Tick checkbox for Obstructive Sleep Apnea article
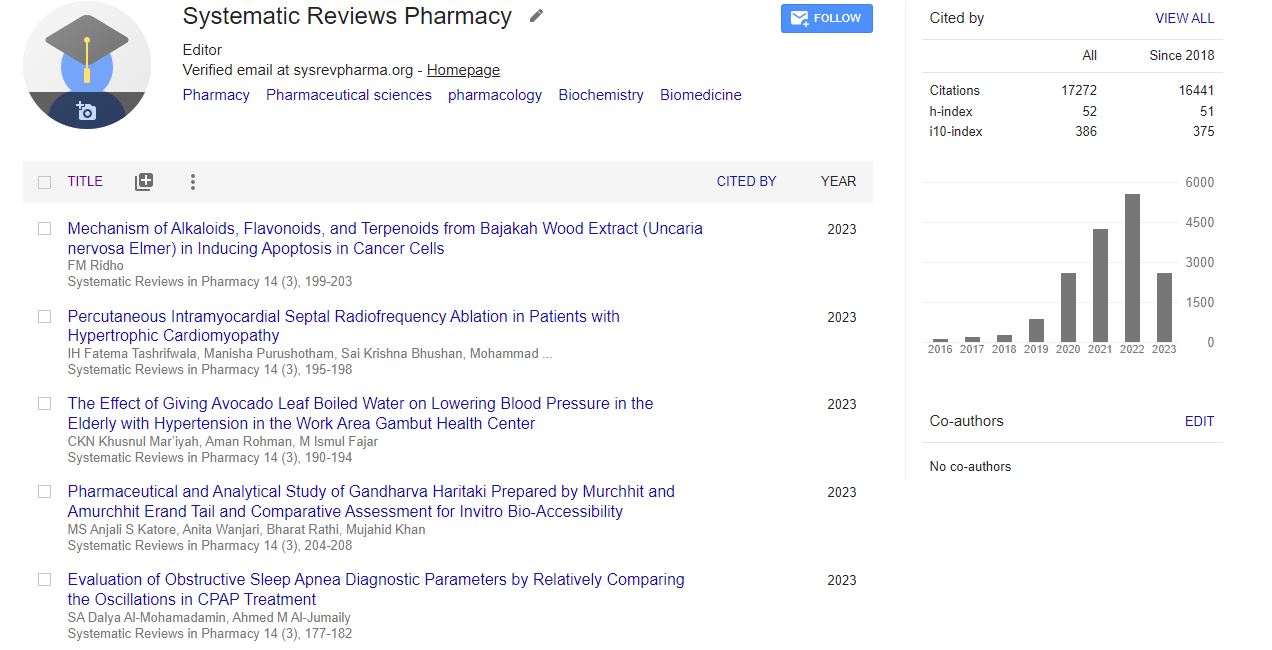This screenshot has height=650, width=1272. point(44,580)
